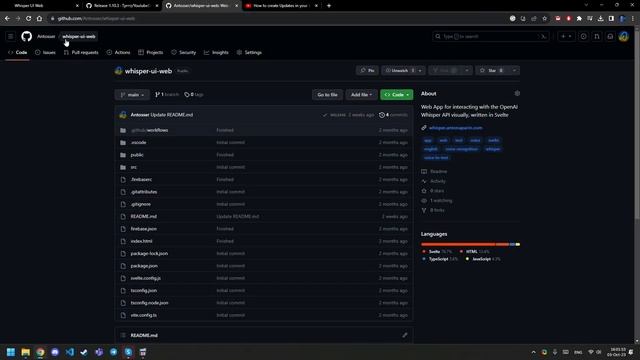
Task: Open Windows Start menu
Action: pyautogui.click(x=11, y=352)
